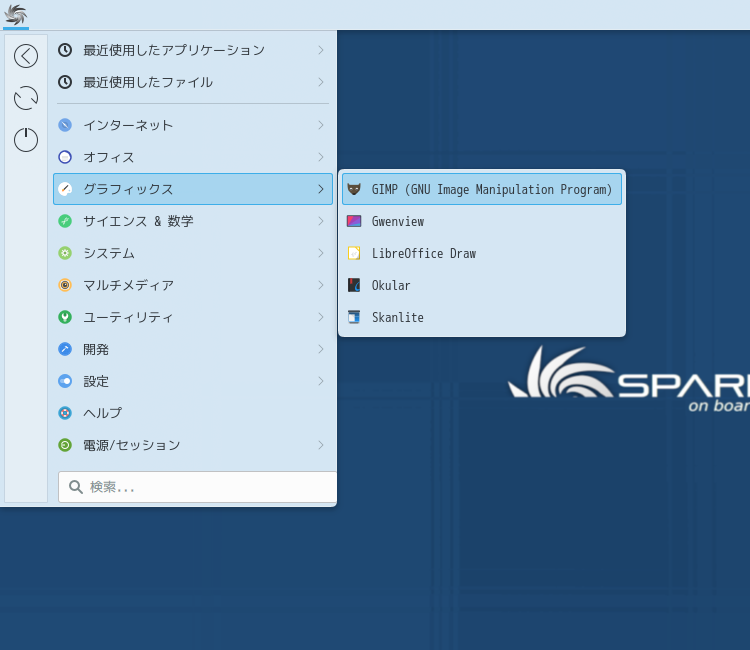
Task: Launch Gwenview from the label text
Action: tap(398, 221)
